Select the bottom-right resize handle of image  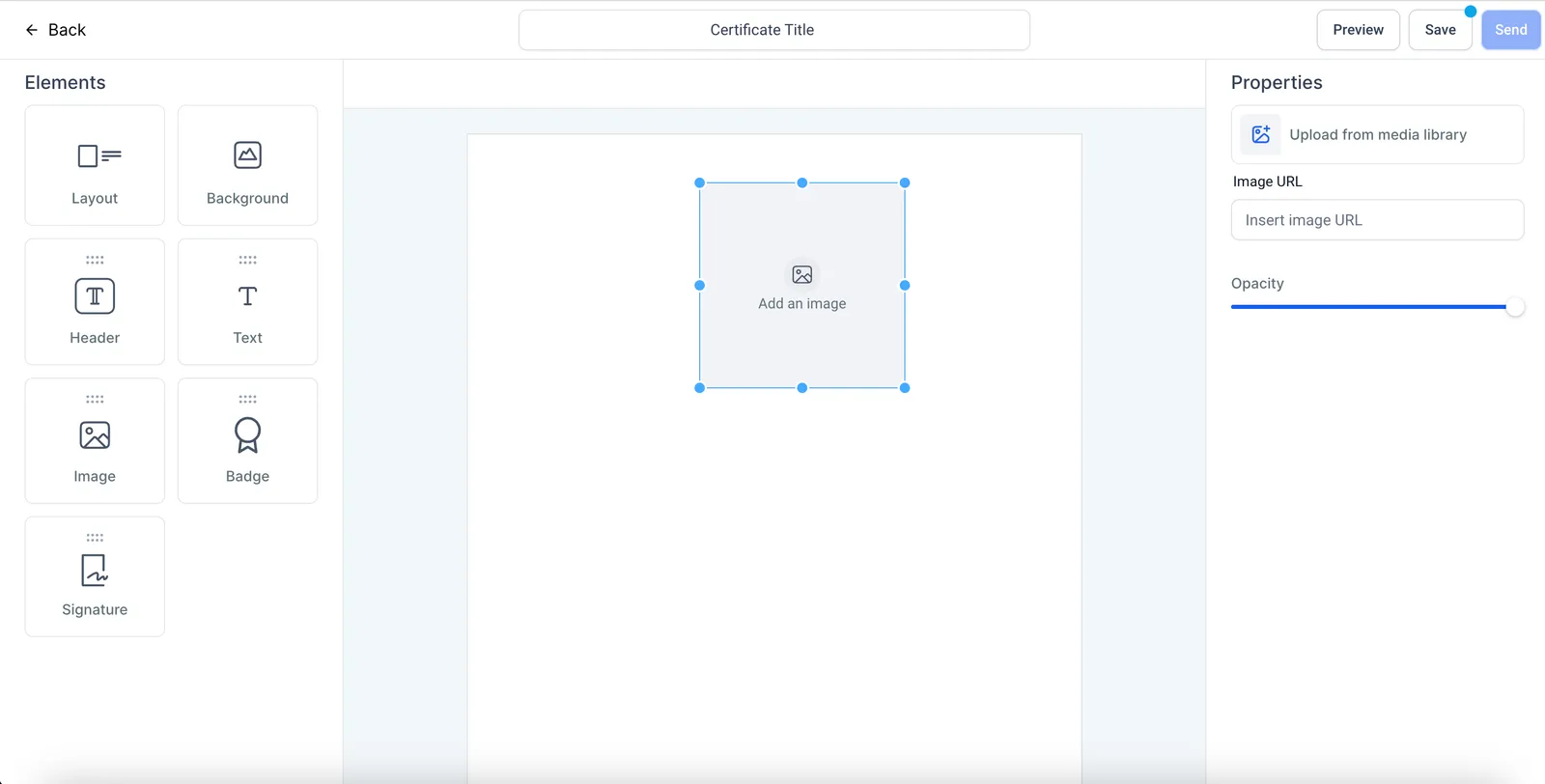click(905, 388)
